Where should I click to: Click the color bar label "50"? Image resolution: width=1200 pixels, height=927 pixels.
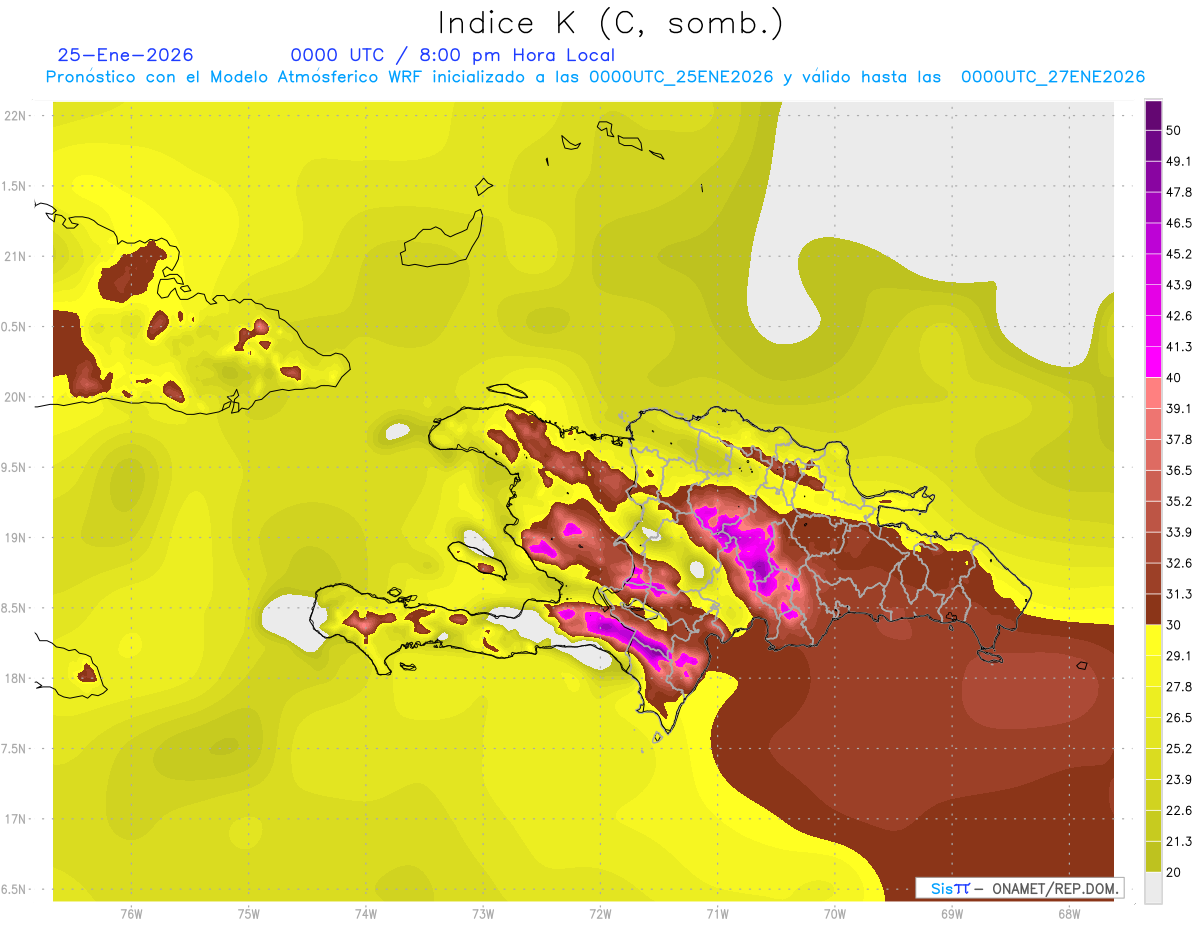tap(1174, 131)
